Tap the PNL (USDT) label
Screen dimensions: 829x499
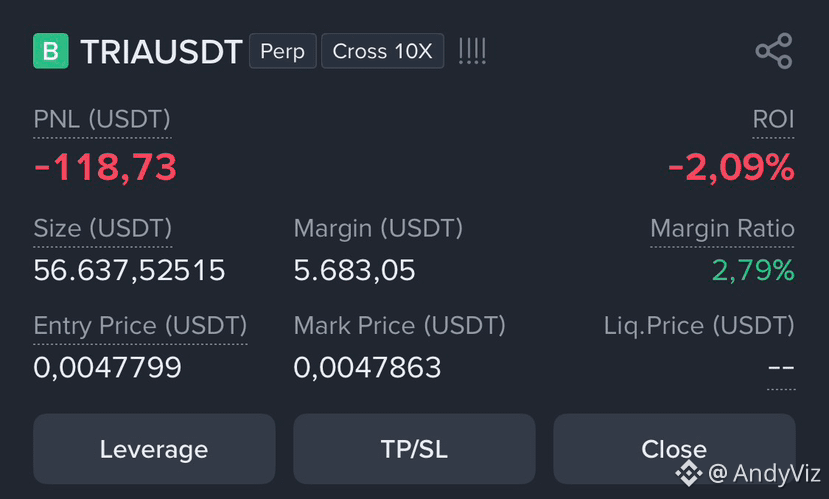click(102, 119)
